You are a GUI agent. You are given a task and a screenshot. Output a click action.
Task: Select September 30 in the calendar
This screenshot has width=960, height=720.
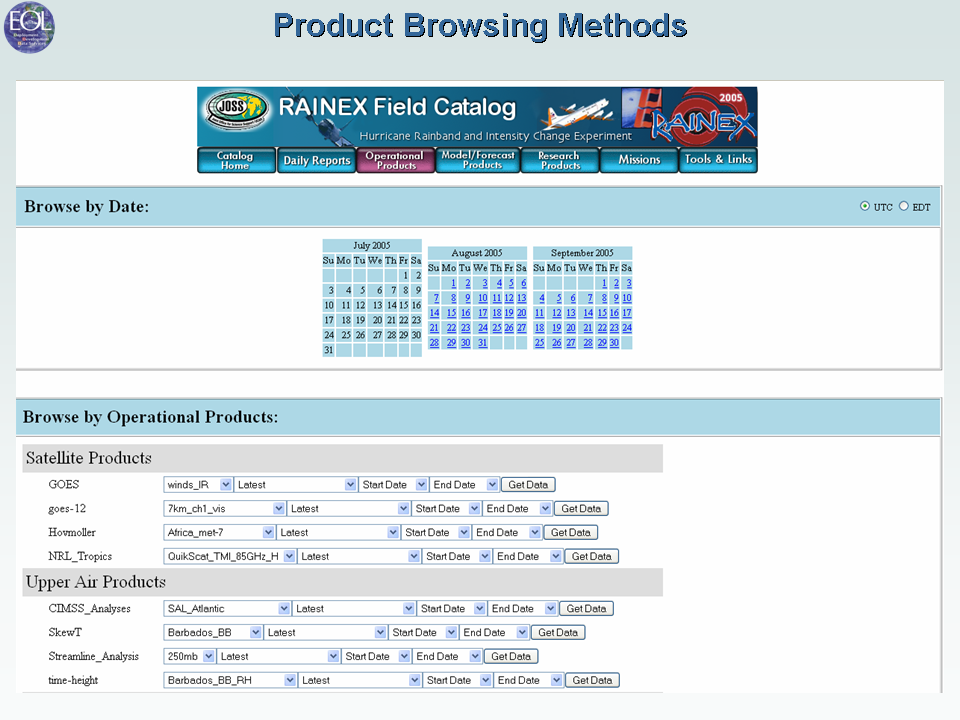click(614, 343)
